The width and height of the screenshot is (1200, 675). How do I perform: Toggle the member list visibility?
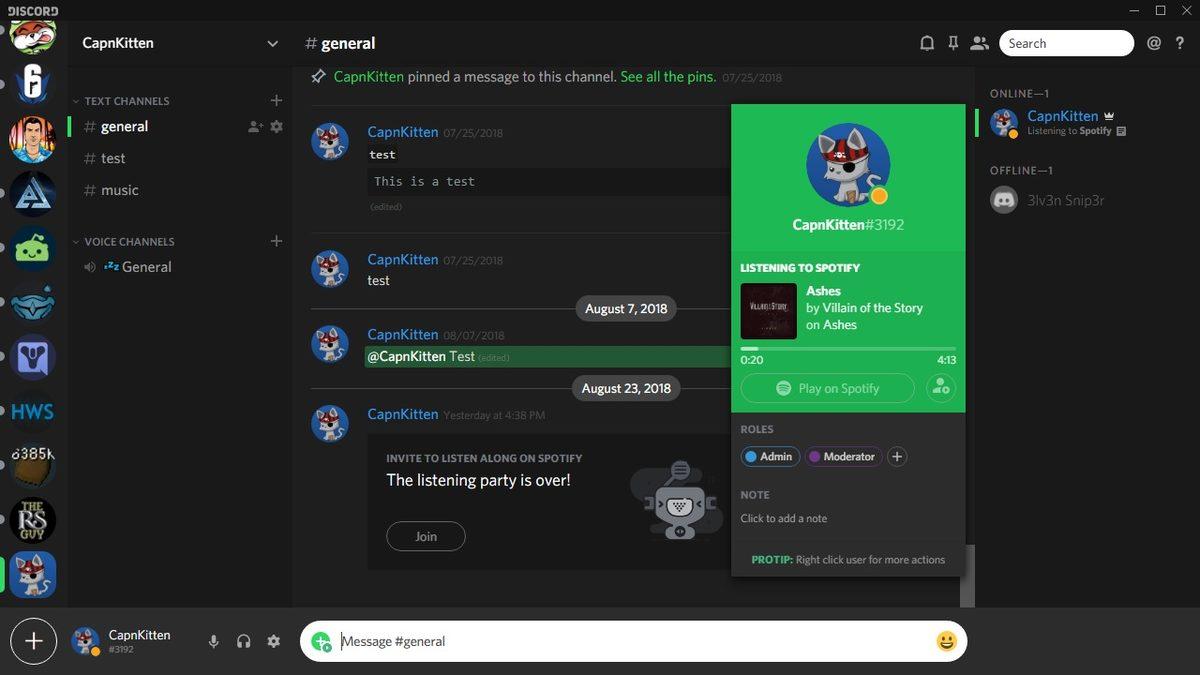point(979,43)
